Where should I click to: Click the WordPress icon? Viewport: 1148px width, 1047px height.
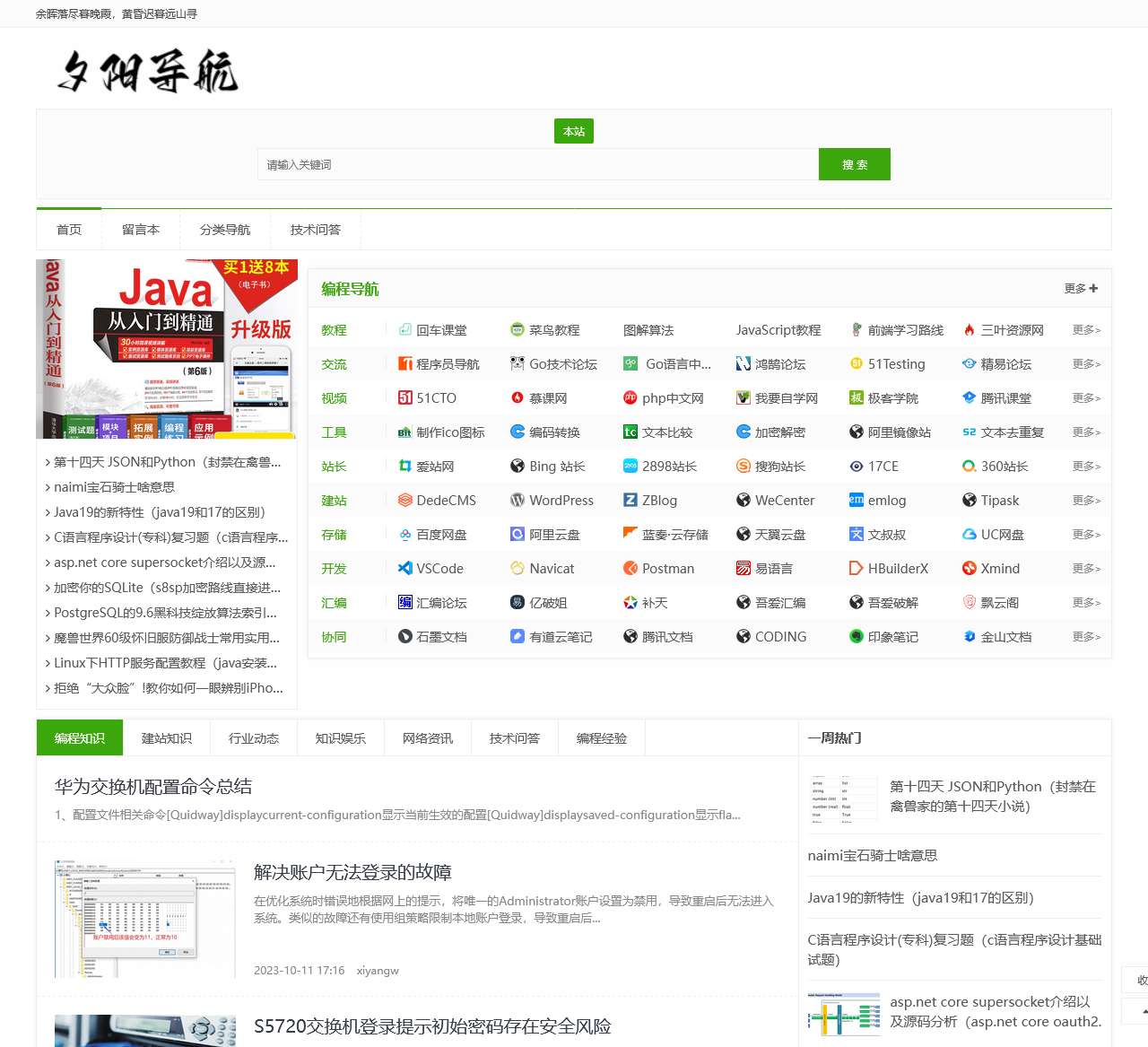click(x=517, y=501)
